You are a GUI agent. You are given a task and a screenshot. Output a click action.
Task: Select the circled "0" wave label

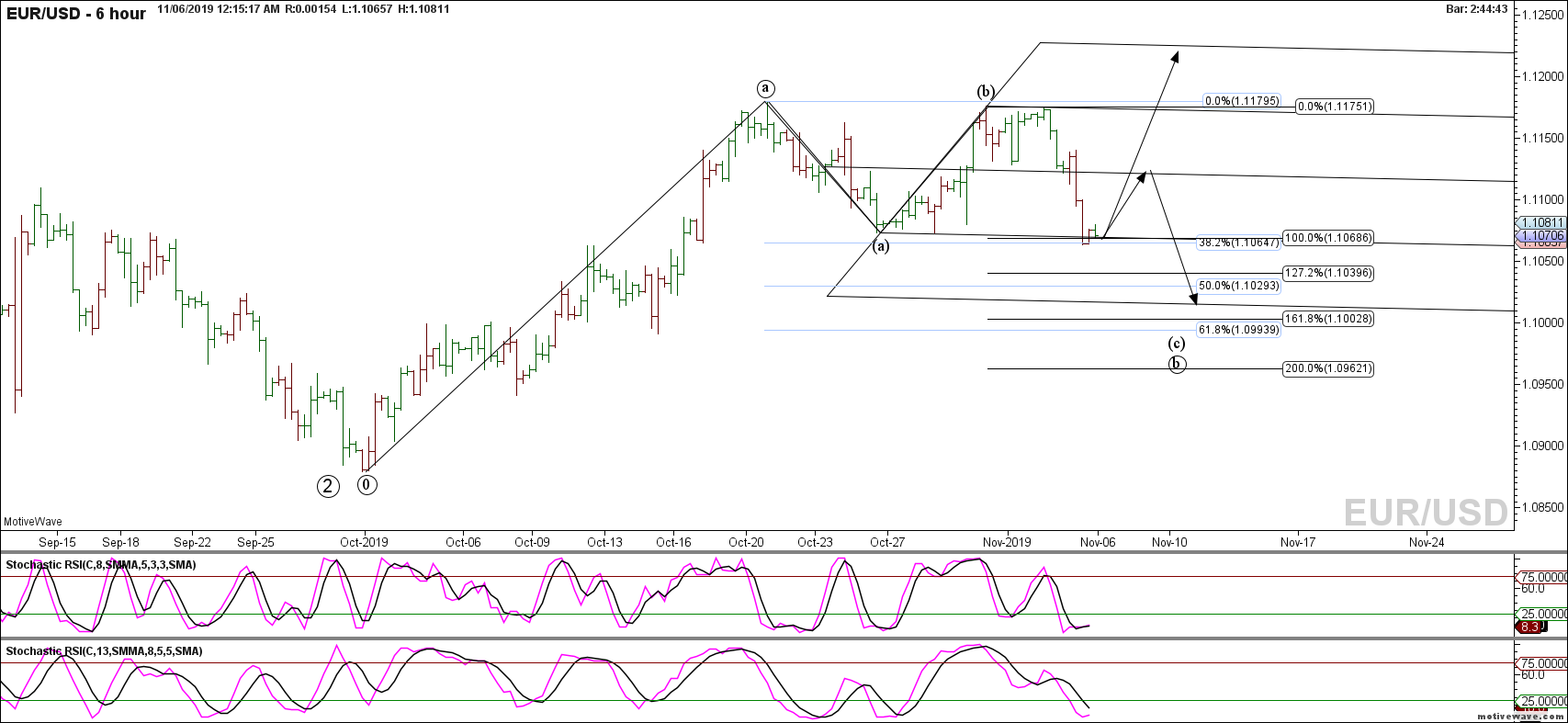point(367,483)
